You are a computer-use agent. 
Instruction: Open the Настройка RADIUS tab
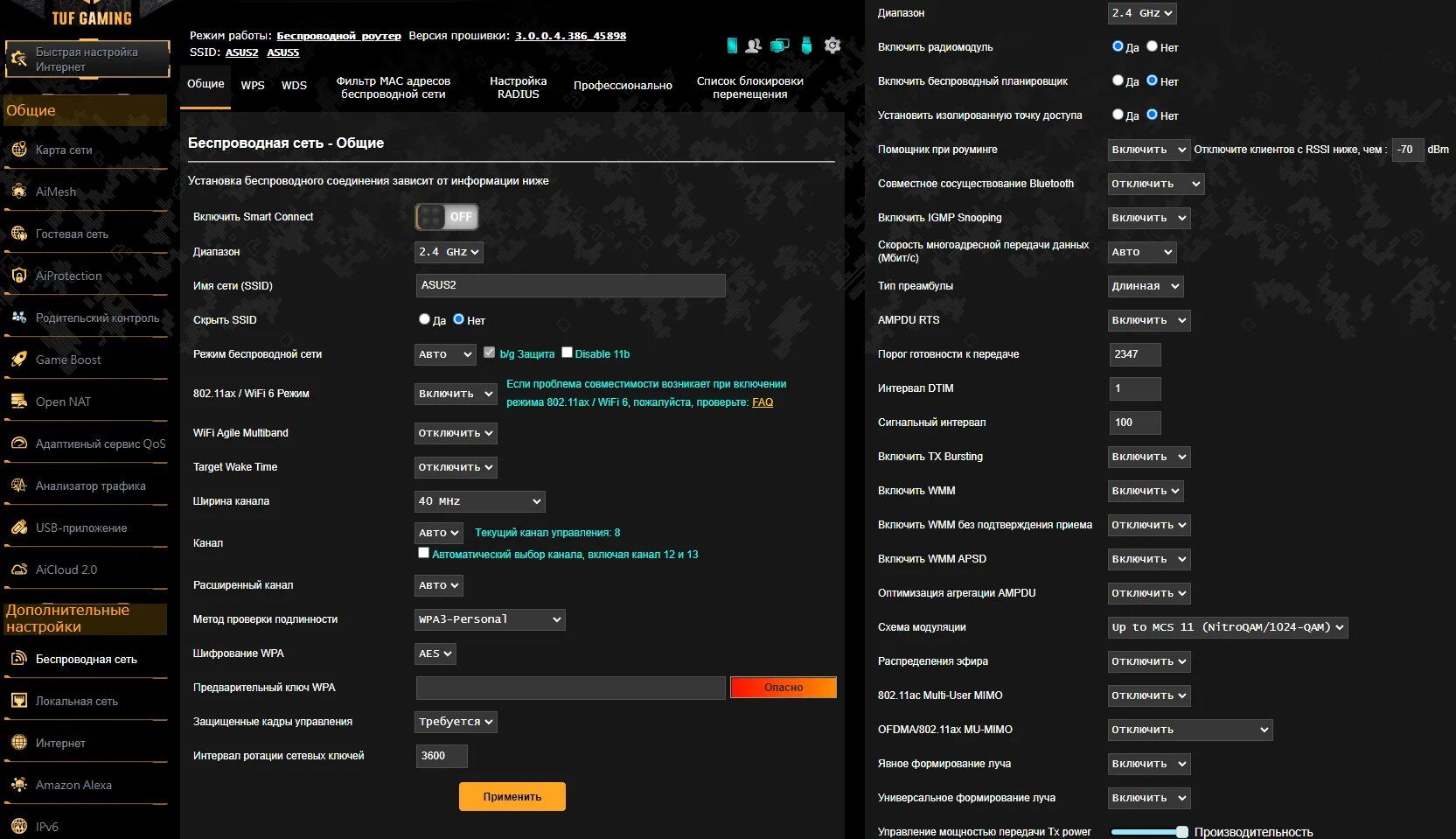pyautogui.click(x=519, y=87)
